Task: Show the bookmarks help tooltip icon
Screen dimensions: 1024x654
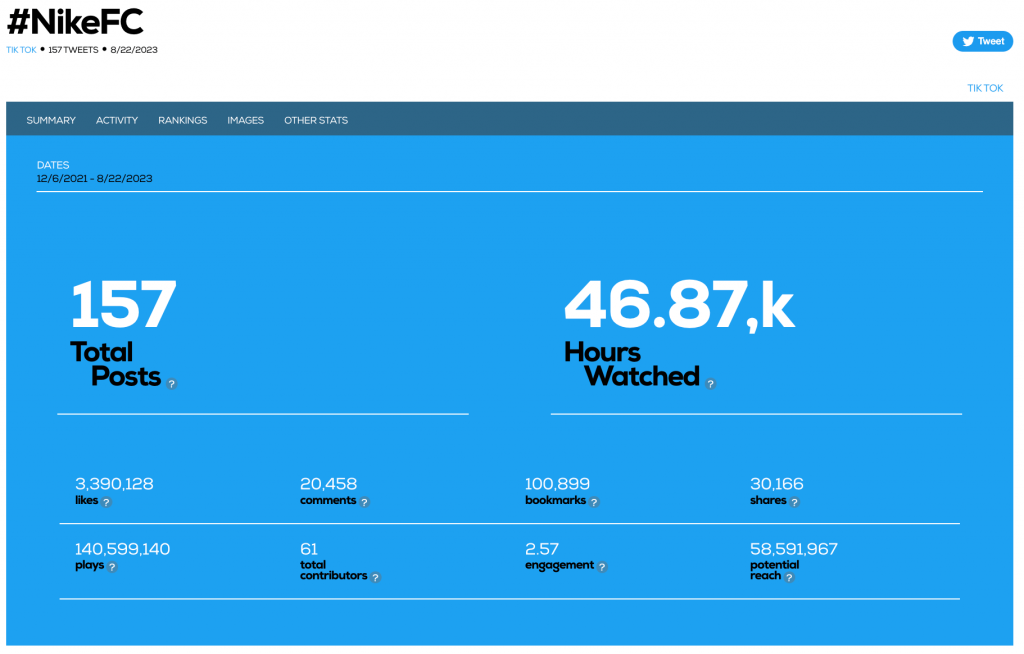Action: tap(594, 502)
